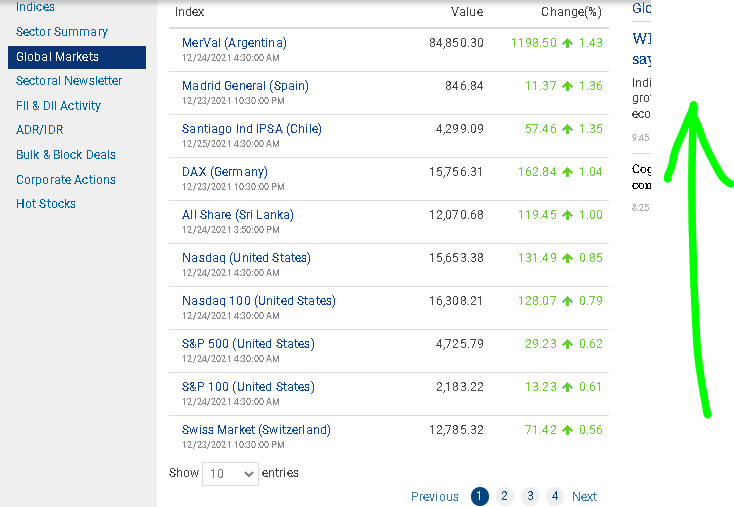Go to FII & DII Activity
The image size is (734, 507).
(x=58, y=106)
